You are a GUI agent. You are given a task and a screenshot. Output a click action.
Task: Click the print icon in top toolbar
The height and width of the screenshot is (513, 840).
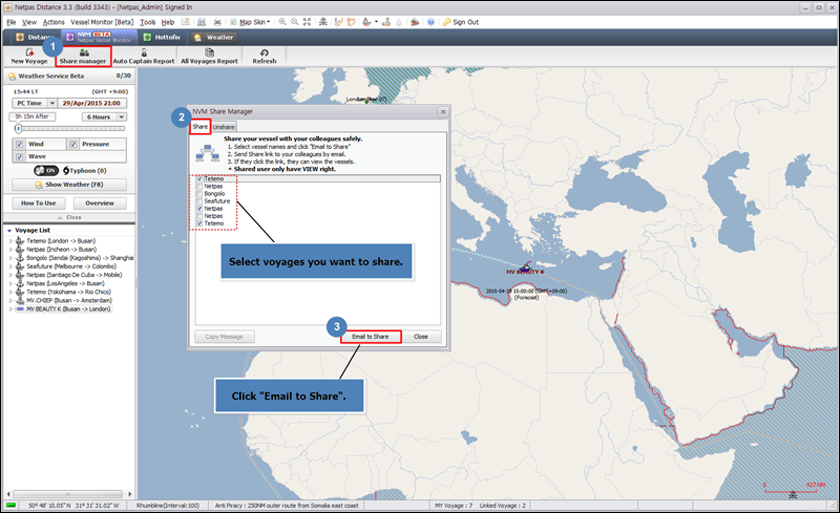point(217,22)
